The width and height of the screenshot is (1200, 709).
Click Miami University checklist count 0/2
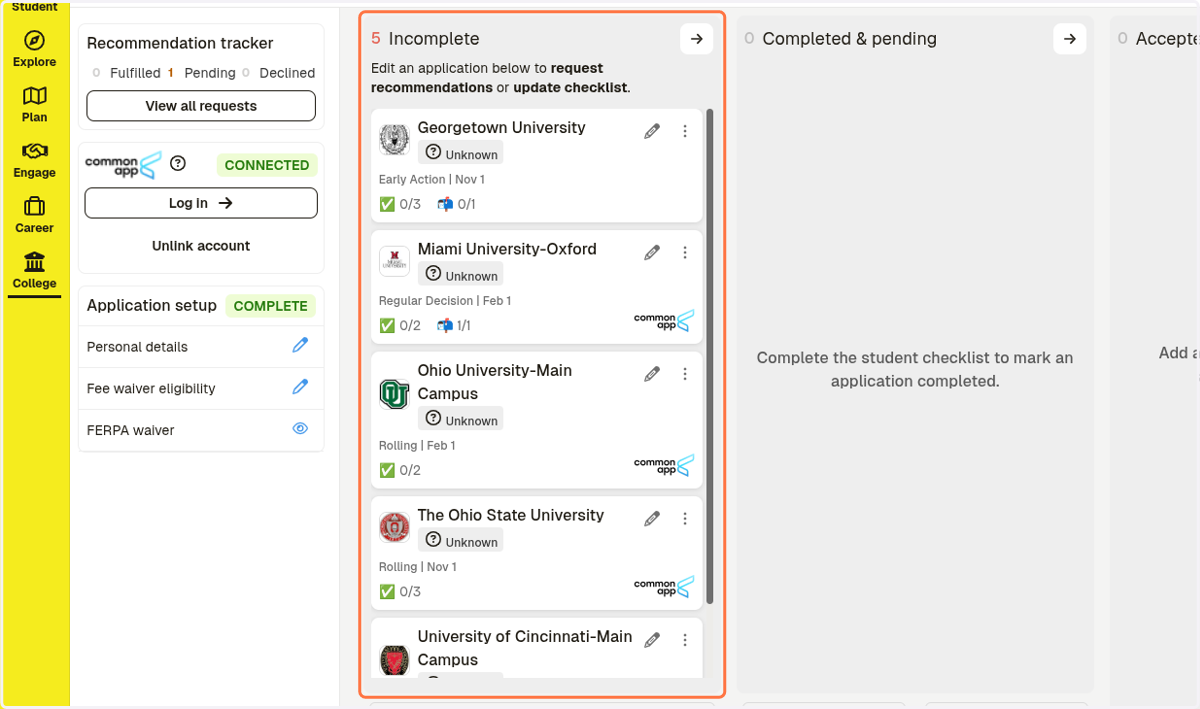[x=400, y=325]
